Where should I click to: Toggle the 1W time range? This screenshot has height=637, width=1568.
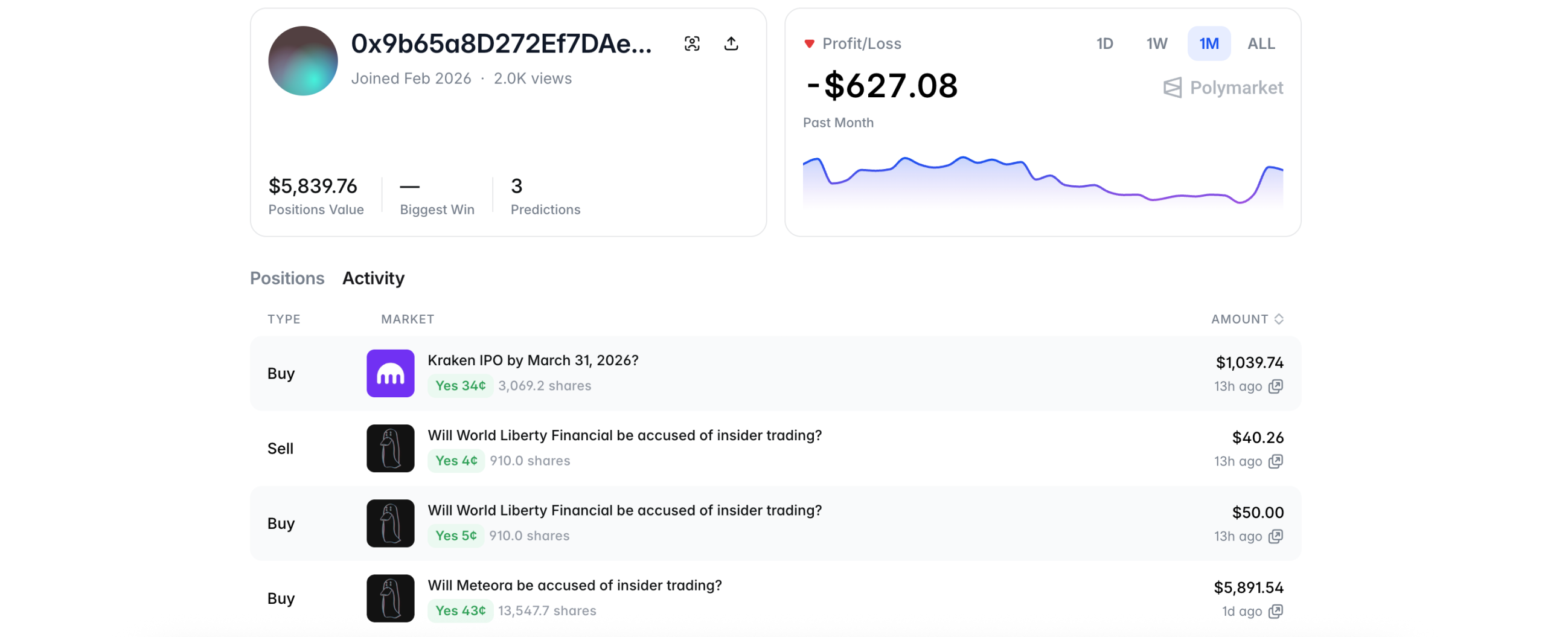(x=1156, y=43)
